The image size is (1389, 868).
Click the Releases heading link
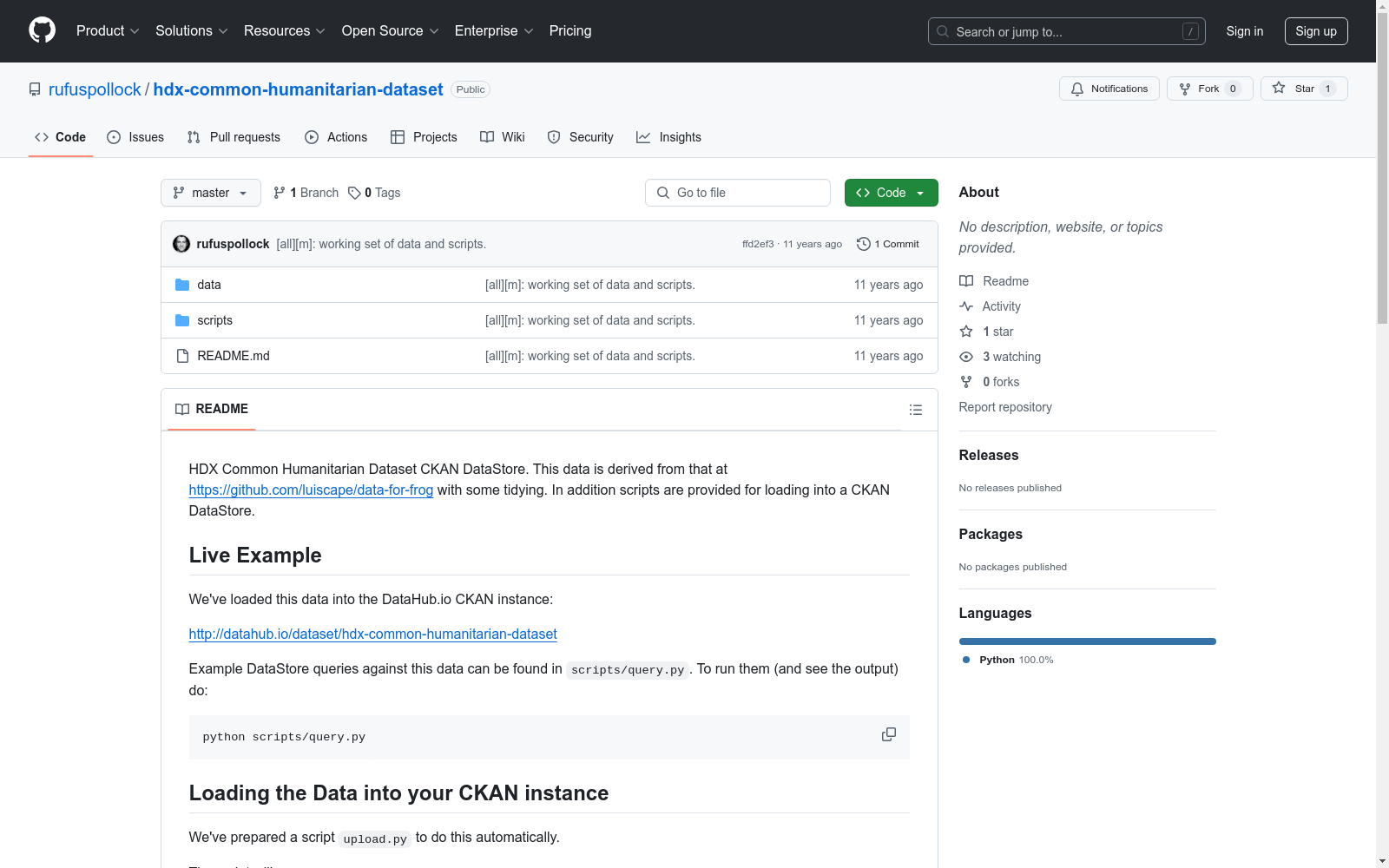tap(989, 455)
